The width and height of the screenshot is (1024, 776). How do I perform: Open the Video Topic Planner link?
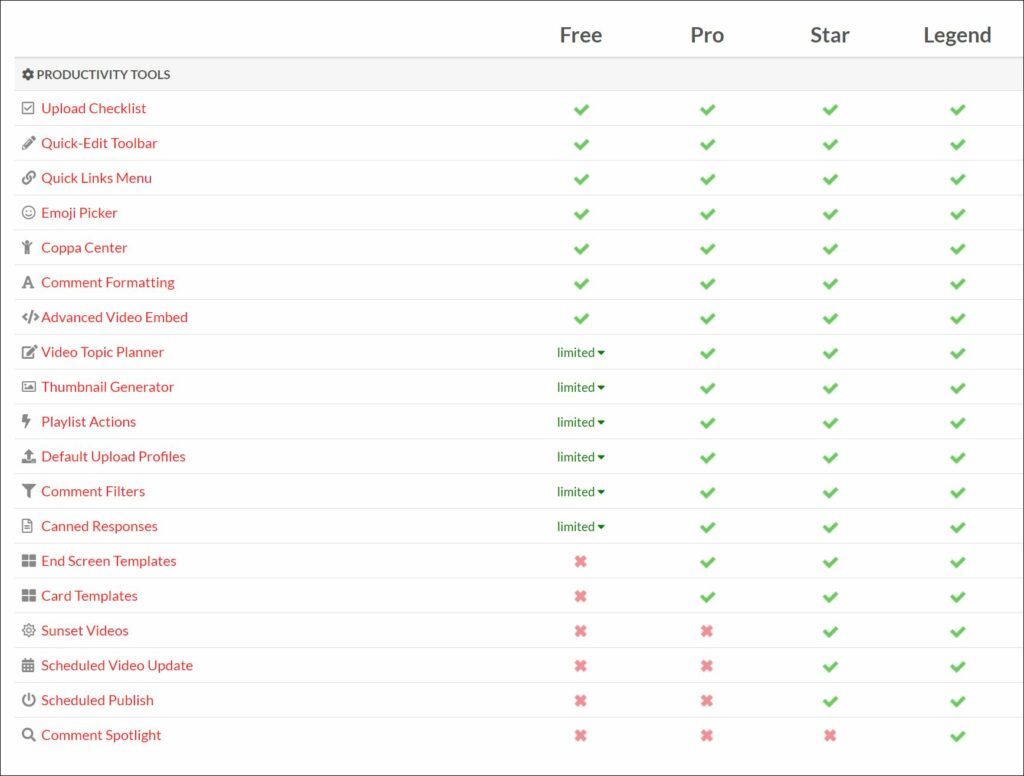pyautogui.click(x=102, y=352)
